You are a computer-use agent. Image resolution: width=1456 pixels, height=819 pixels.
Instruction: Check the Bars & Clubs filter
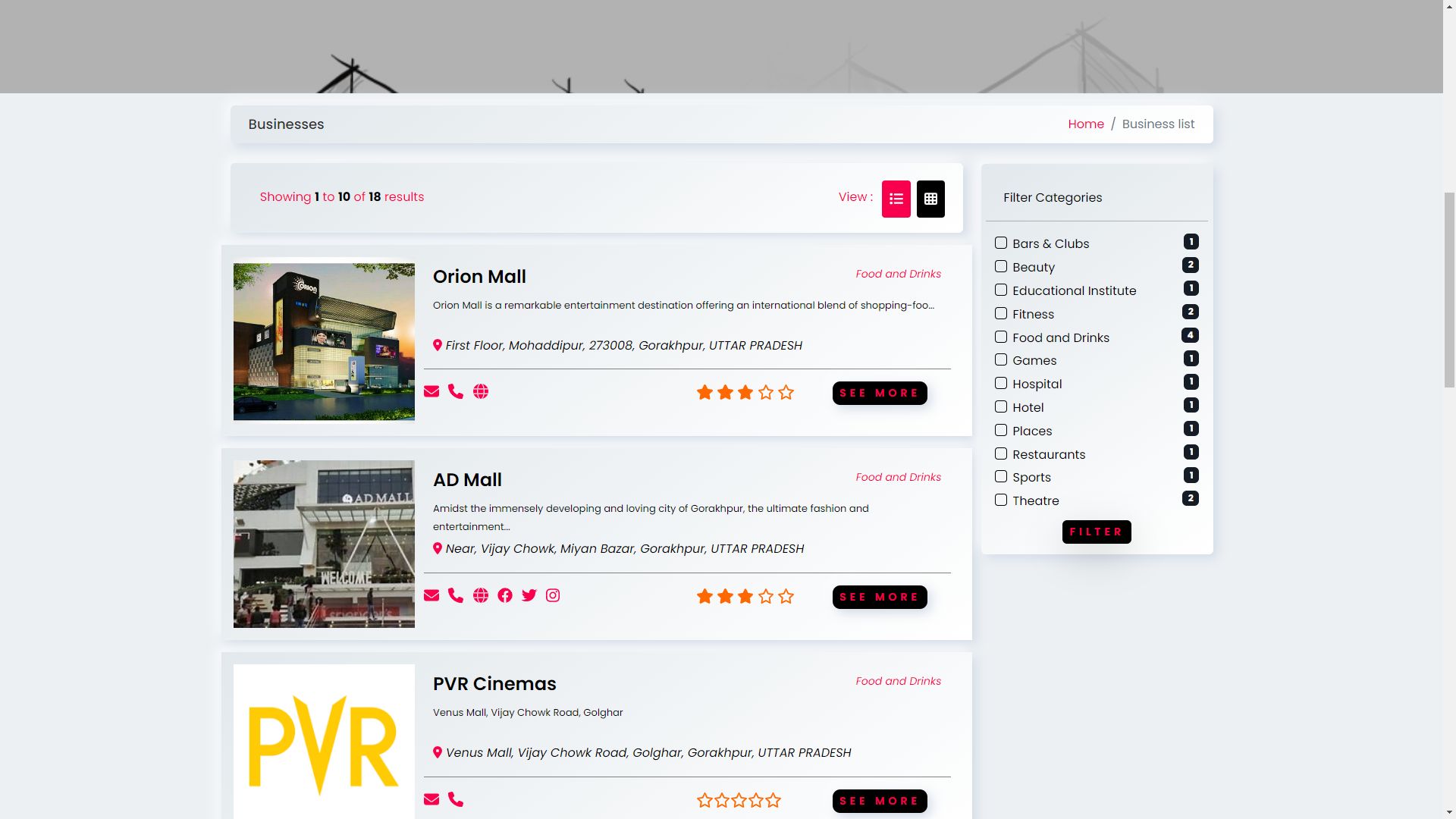click(x=1001, y=243)
